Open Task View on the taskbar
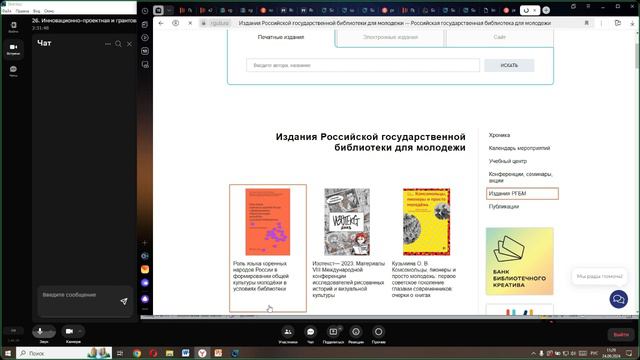The height and width of the screenshot is (360, 640). [120, 353]
